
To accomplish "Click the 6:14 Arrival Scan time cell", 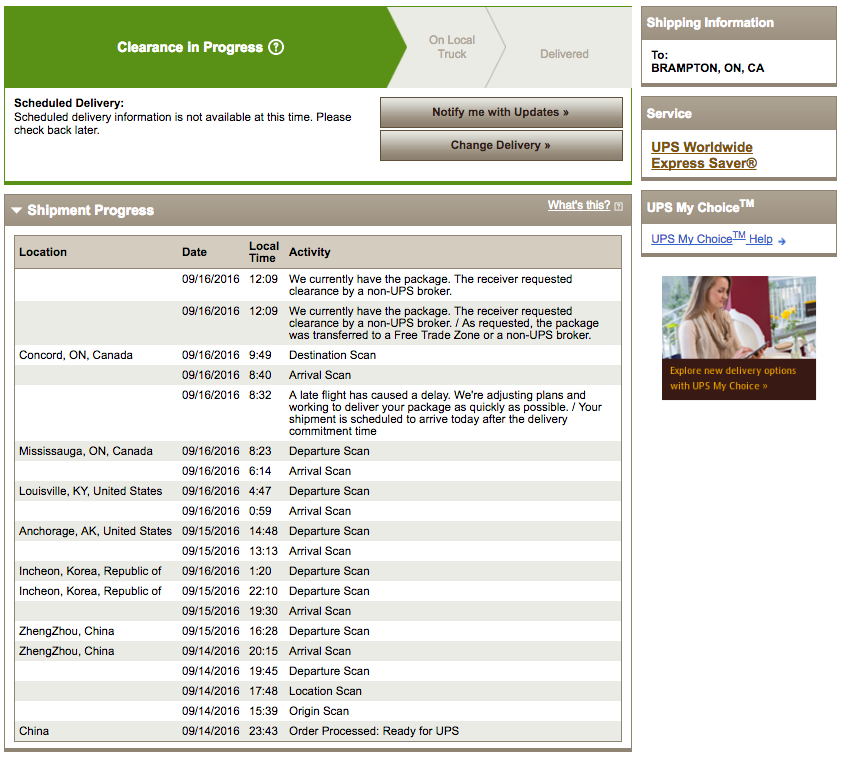I will (260, 471).
